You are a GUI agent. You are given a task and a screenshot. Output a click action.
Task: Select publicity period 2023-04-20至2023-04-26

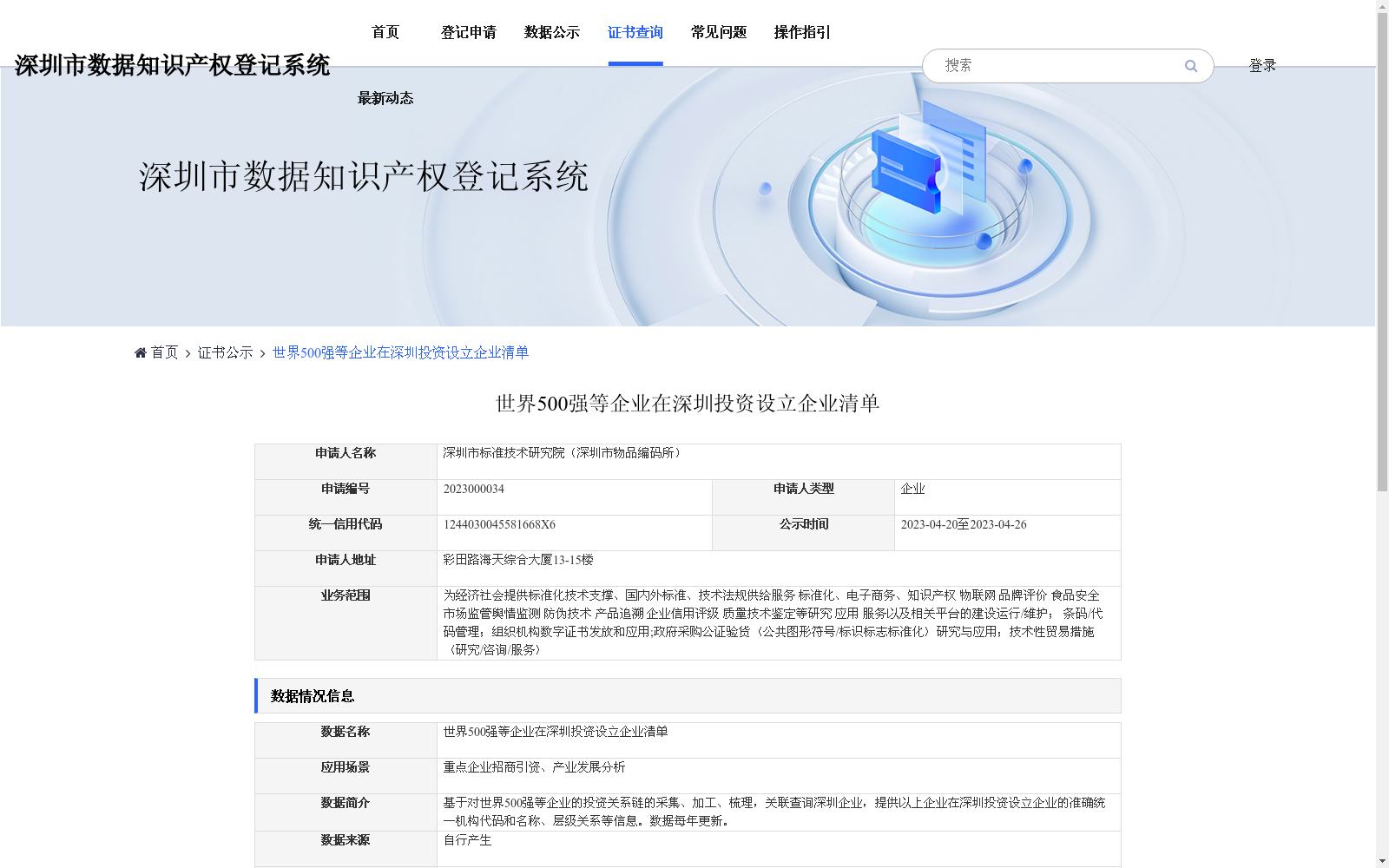(x=964, y=524)
